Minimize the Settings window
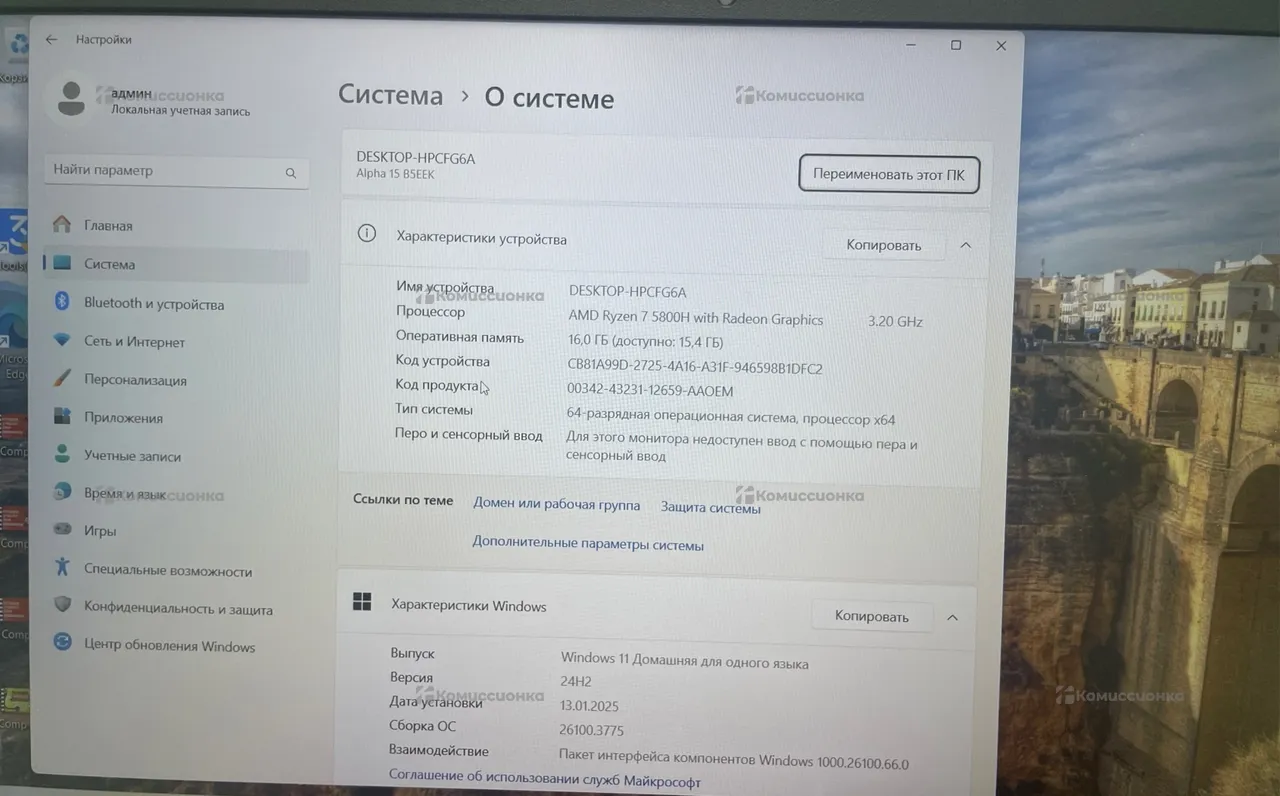The image size is (1280, 796). [x=910, y=45]
